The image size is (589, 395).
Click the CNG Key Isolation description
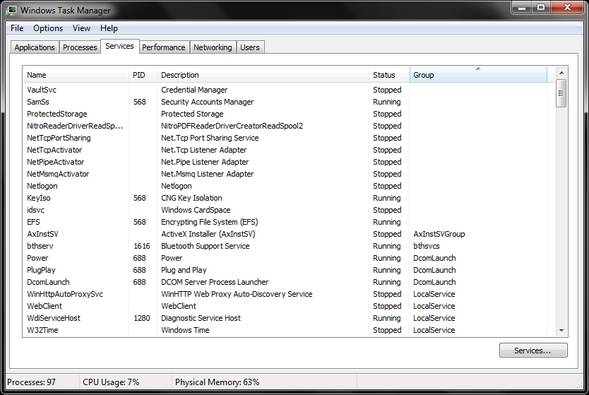pyautogui.click(x=192, y=198)
